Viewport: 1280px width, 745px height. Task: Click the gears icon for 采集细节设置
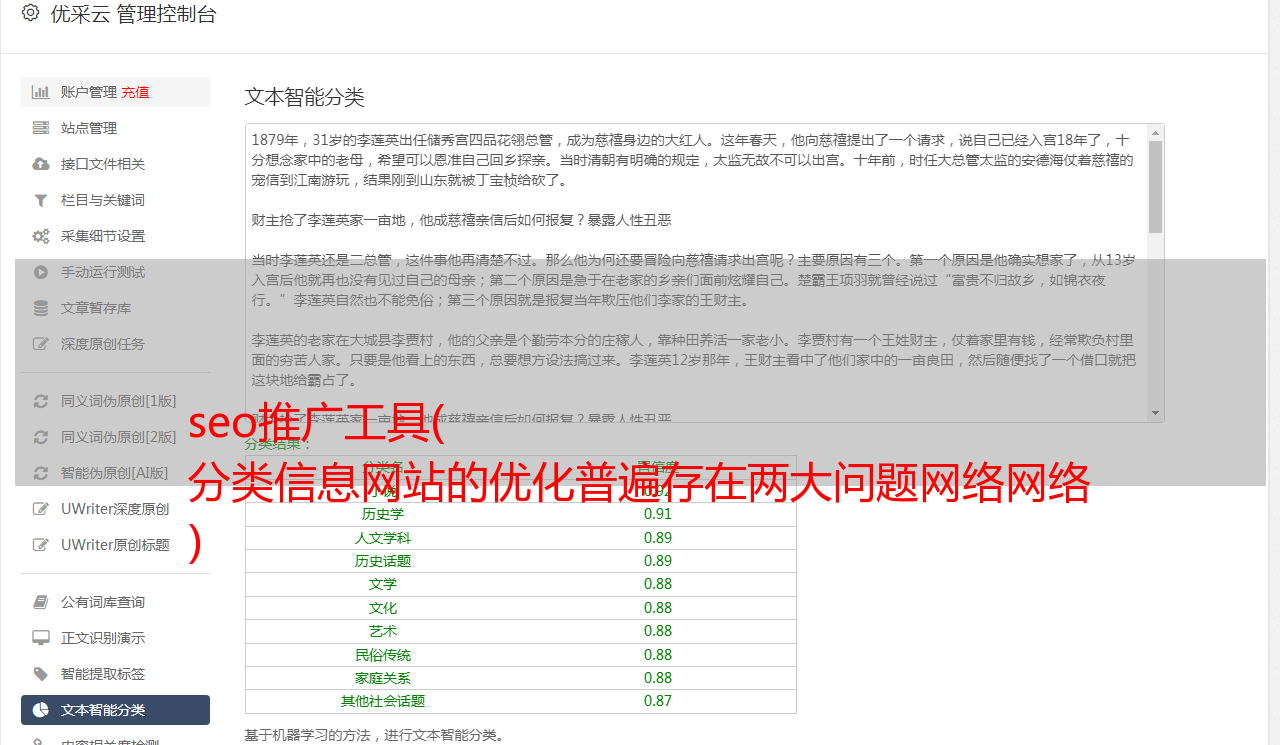[41, 236]
